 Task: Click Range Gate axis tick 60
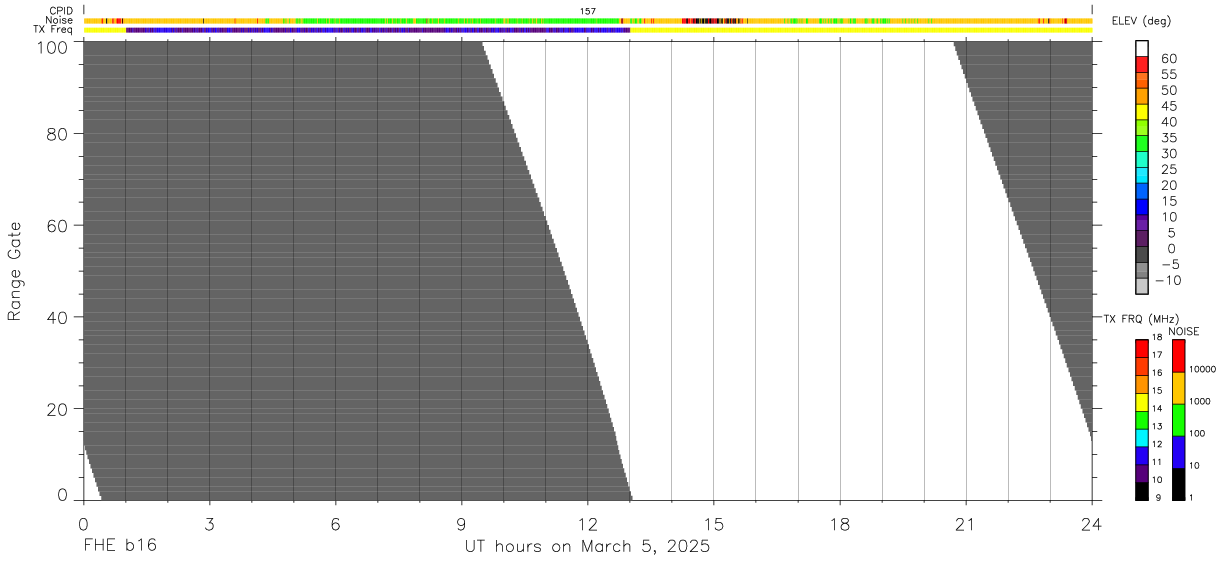[56, 226]
